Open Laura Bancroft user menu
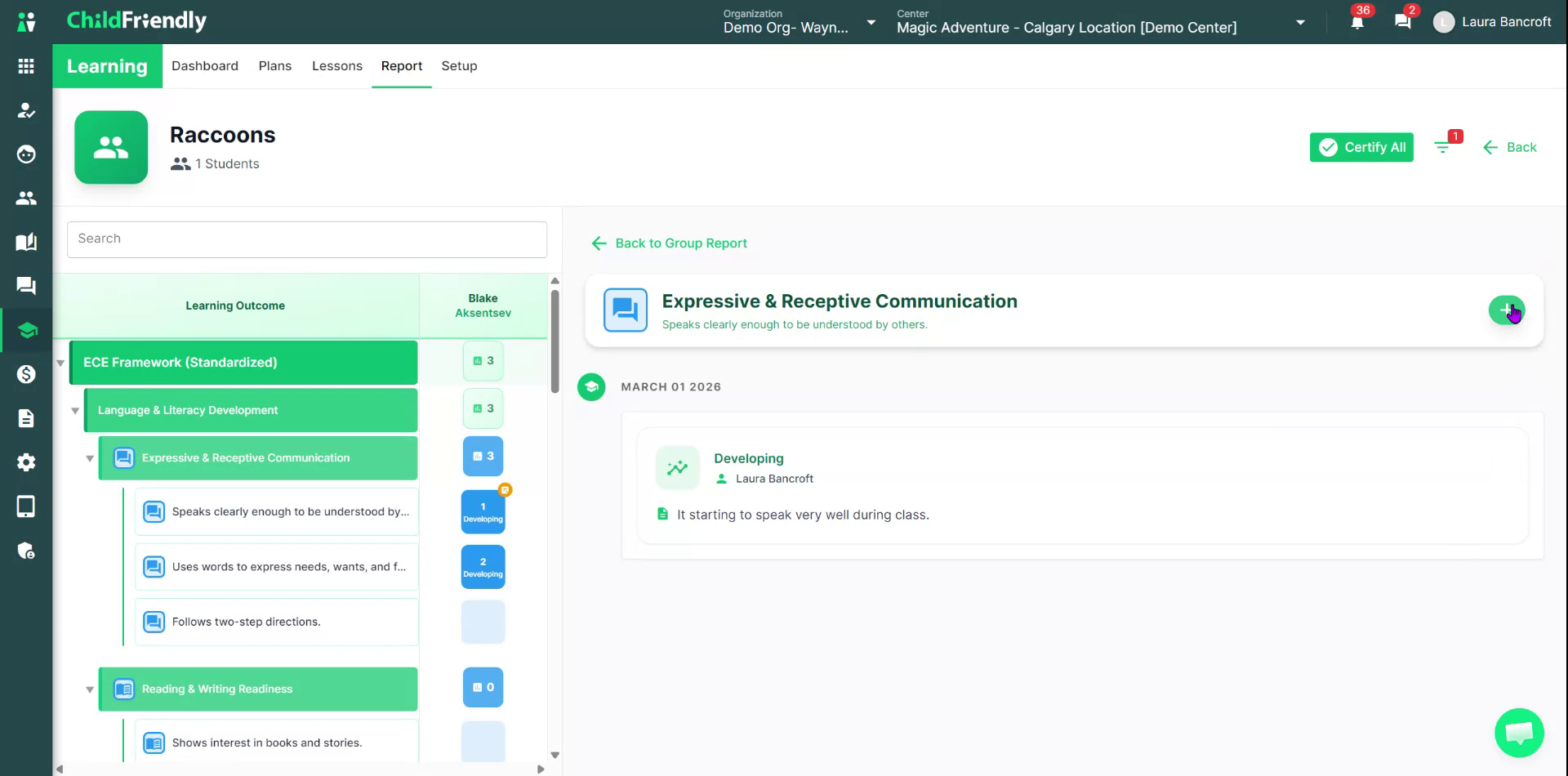Viewport: 1568px width, 776px height. click(1493, 22)
